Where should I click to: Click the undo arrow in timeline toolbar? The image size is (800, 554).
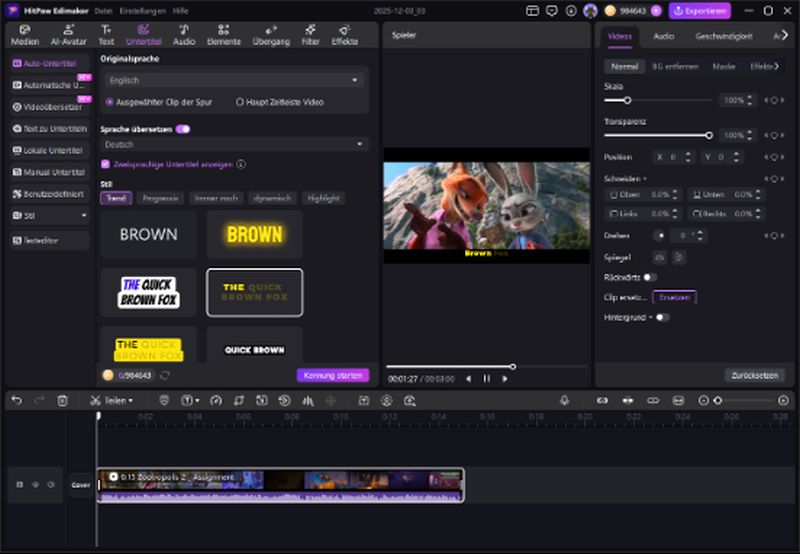(16, 400)
